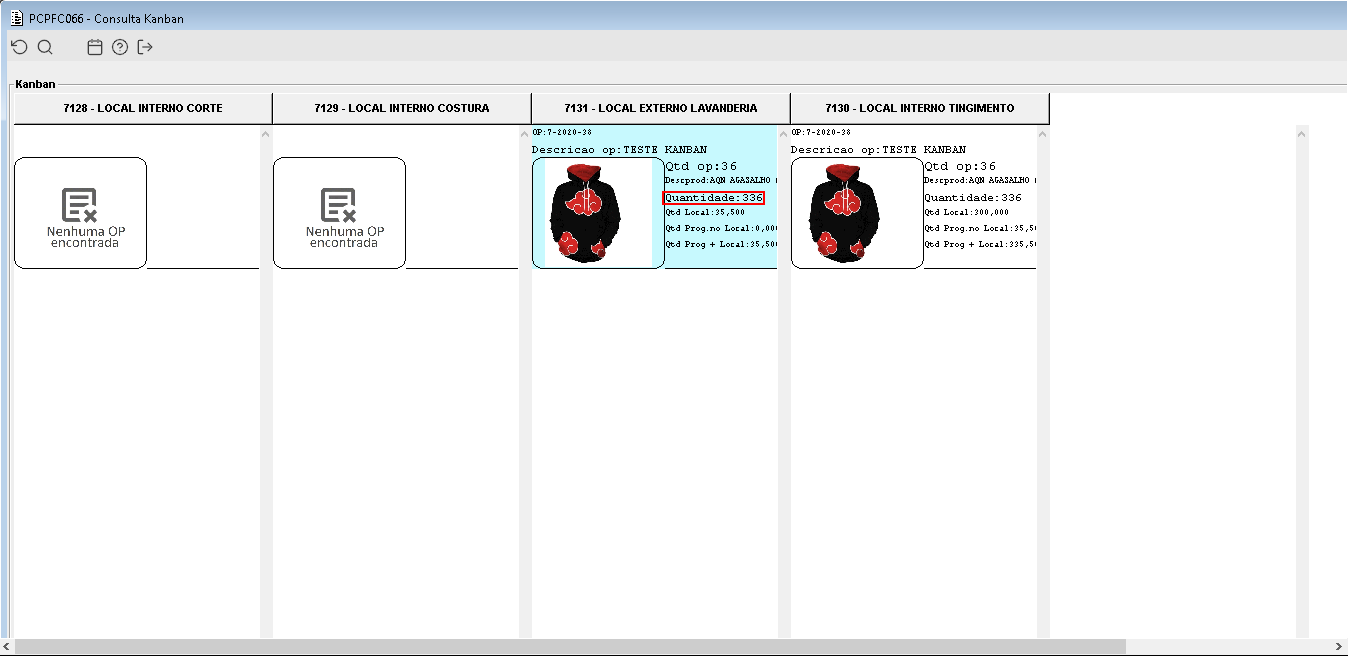Screen dimensions: 1348x656
Task: Click scroll-up arrow of the TINGIMENTO column
Action: pos(1043,133)
